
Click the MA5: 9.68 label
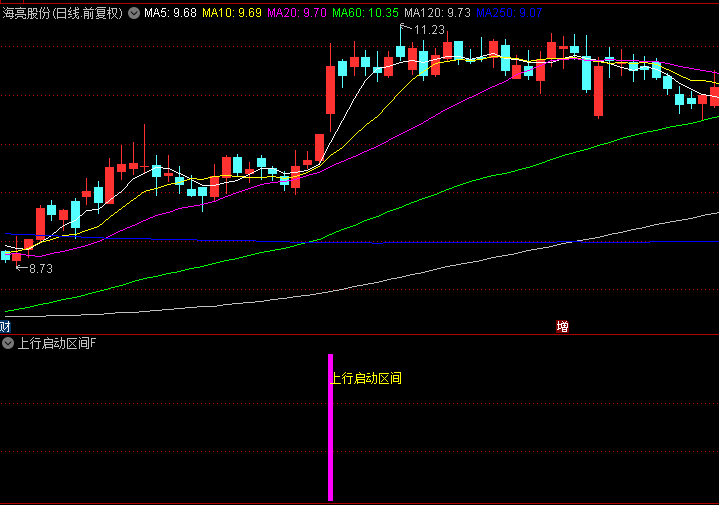pyautogui.click(x=171, y=13)
